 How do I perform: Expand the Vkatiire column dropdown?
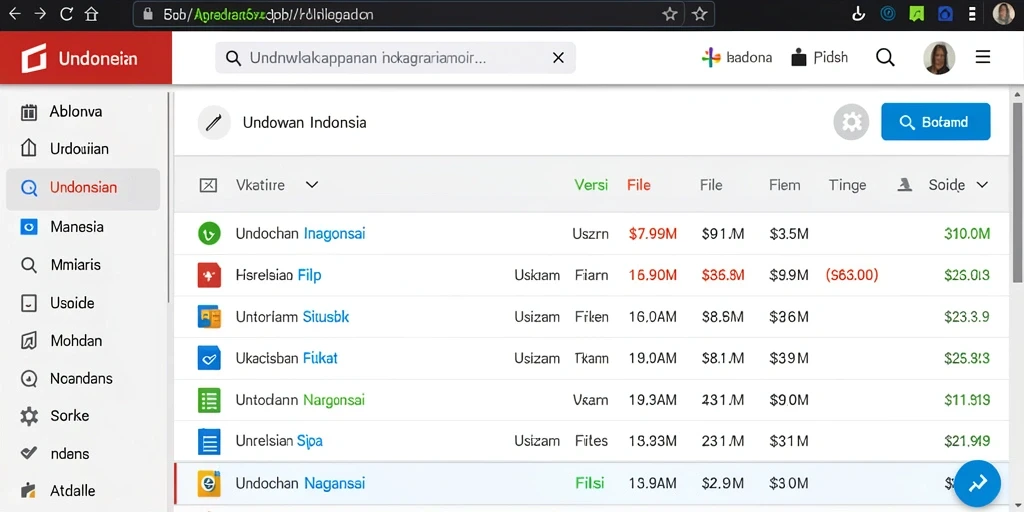click(x=312, y=185)
